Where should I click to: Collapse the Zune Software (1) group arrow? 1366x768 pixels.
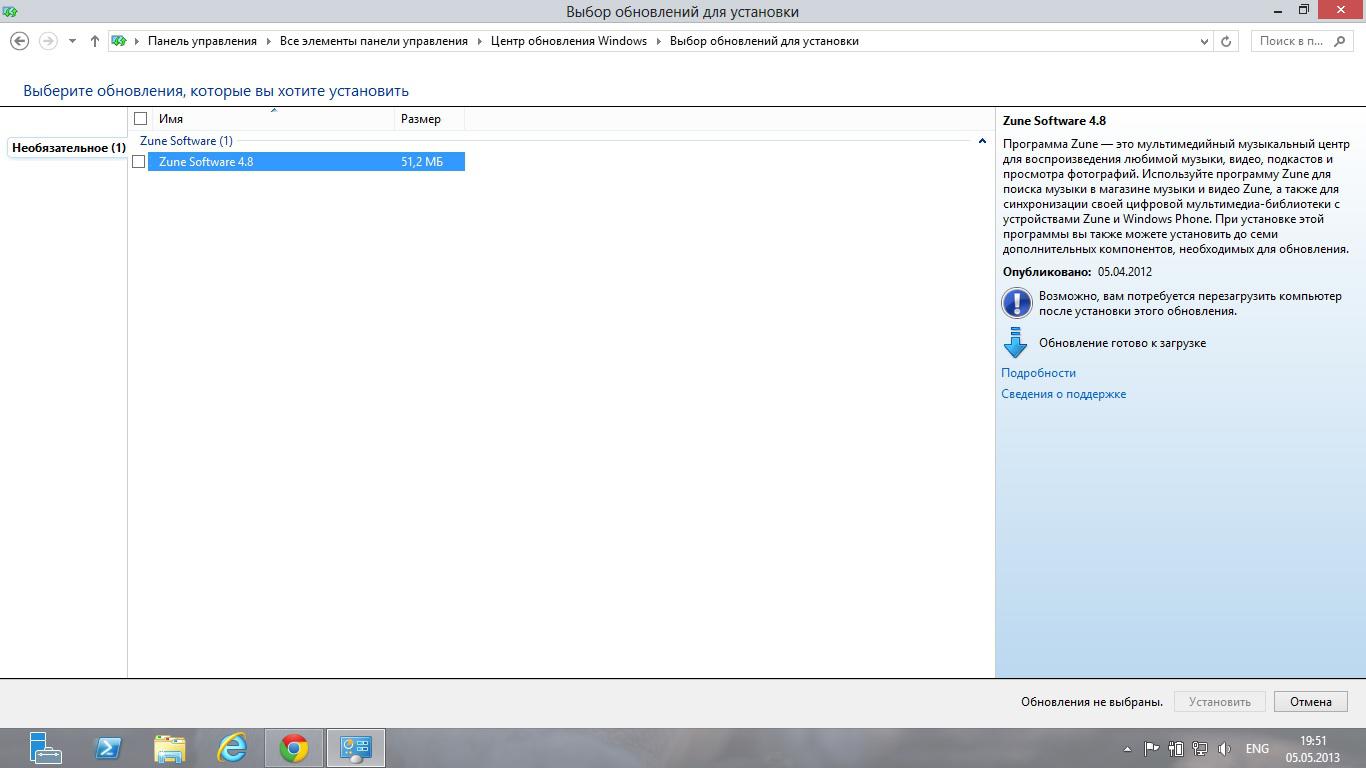click(x=982, y=141)
